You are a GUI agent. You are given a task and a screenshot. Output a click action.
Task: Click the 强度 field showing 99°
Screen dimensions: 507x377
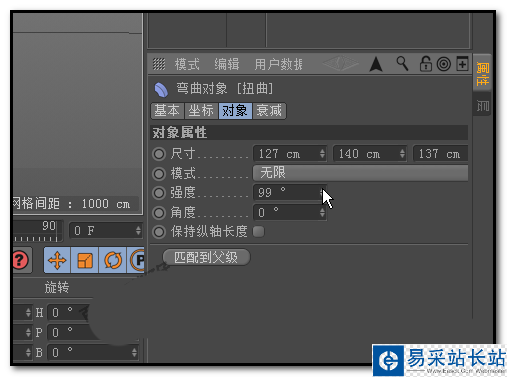point(289,193)
